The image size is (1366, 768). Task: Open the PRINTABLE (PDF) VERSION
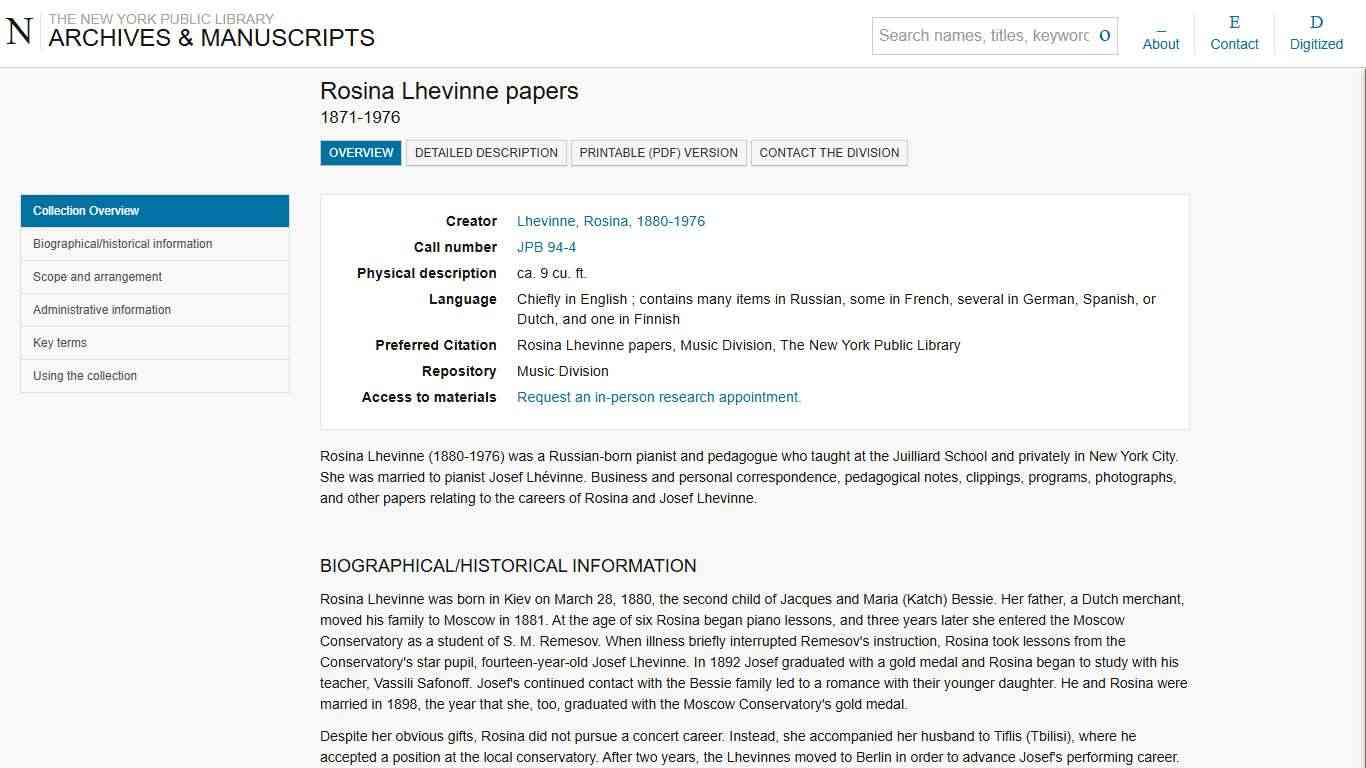point(658,152)
